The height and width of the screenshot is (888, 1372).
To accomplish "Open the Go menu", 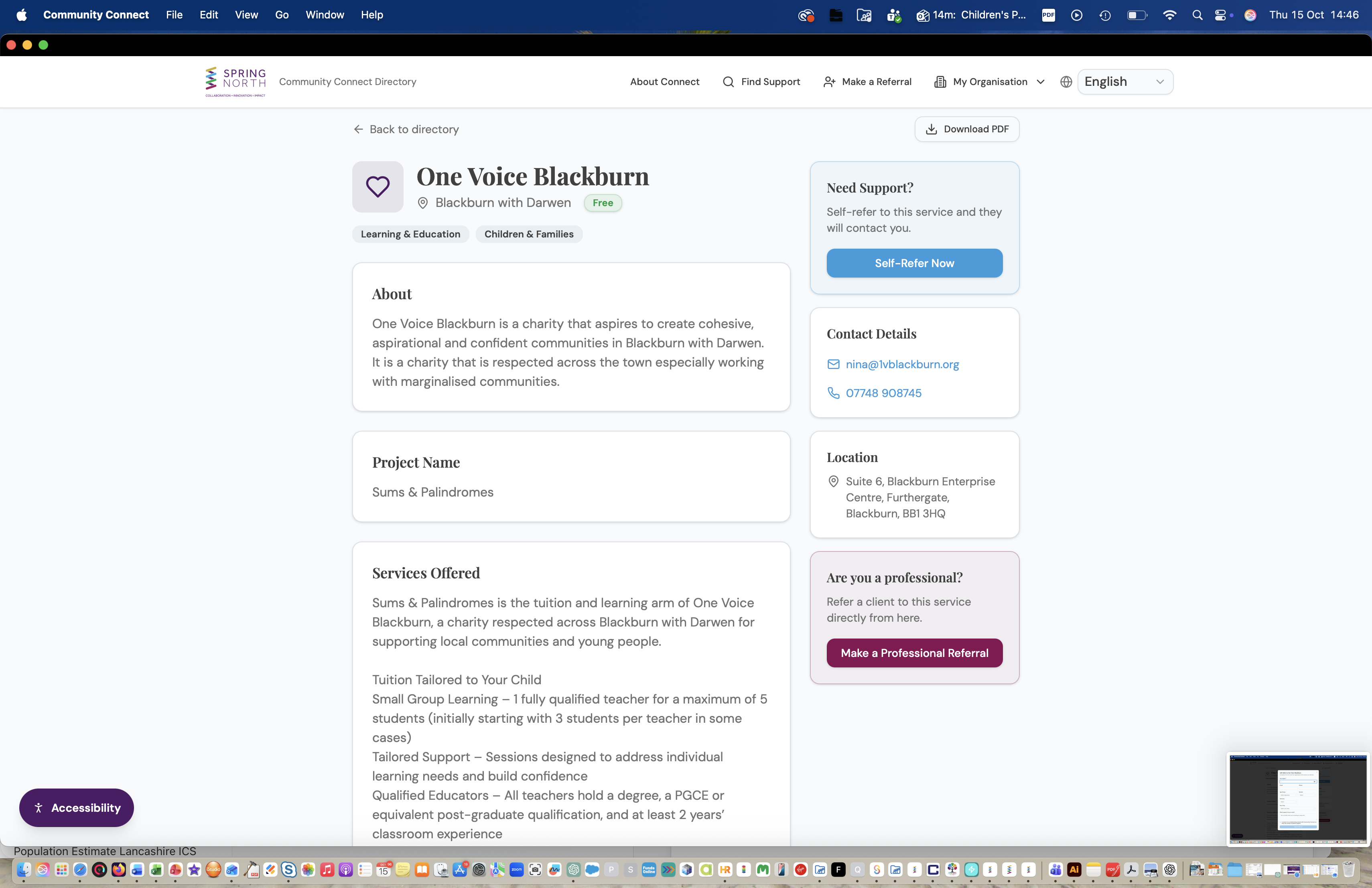I will [x=282, y=15].
